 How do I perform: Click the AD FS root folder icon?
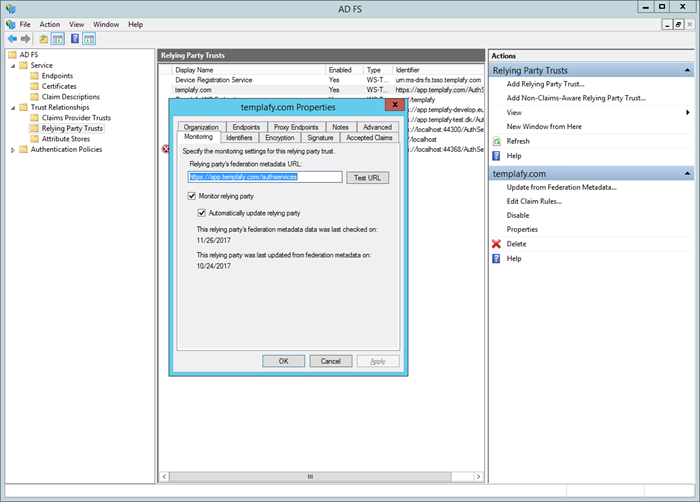tap(12, 55)
